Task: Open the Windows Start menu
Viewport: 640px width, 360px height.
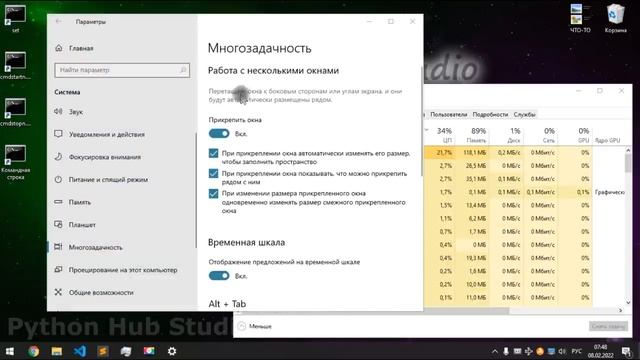Action: [10, 351]
